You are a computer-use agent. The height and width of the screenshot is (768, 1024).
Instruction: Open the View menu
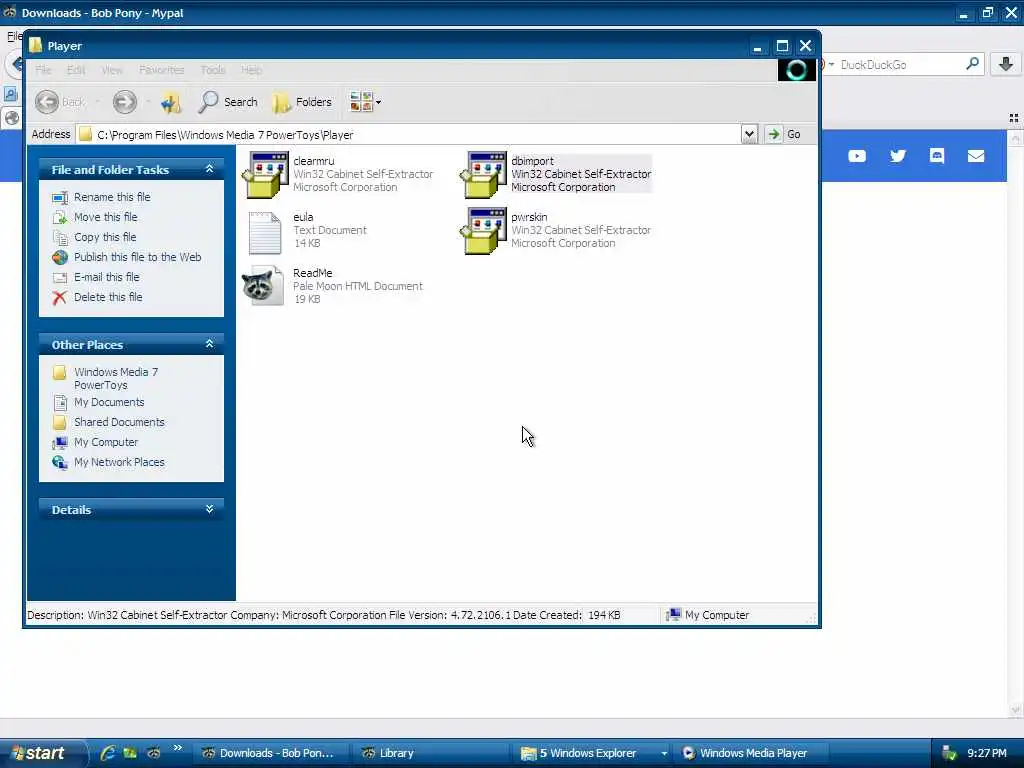pyautogui.click(x=112, y=70)
